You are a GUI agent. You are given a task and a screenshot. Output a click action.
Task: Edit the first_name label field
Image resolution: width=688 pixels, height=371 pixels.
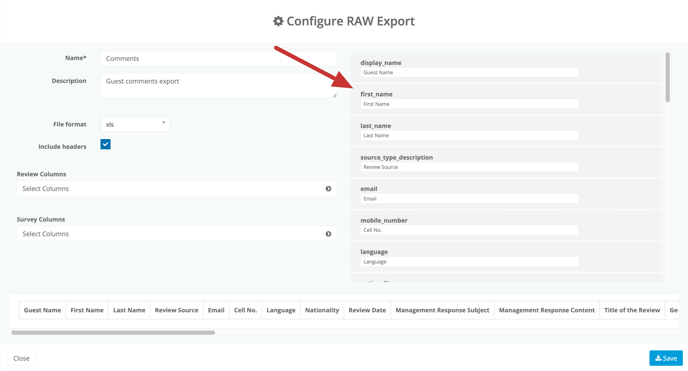tap(469, 104)
